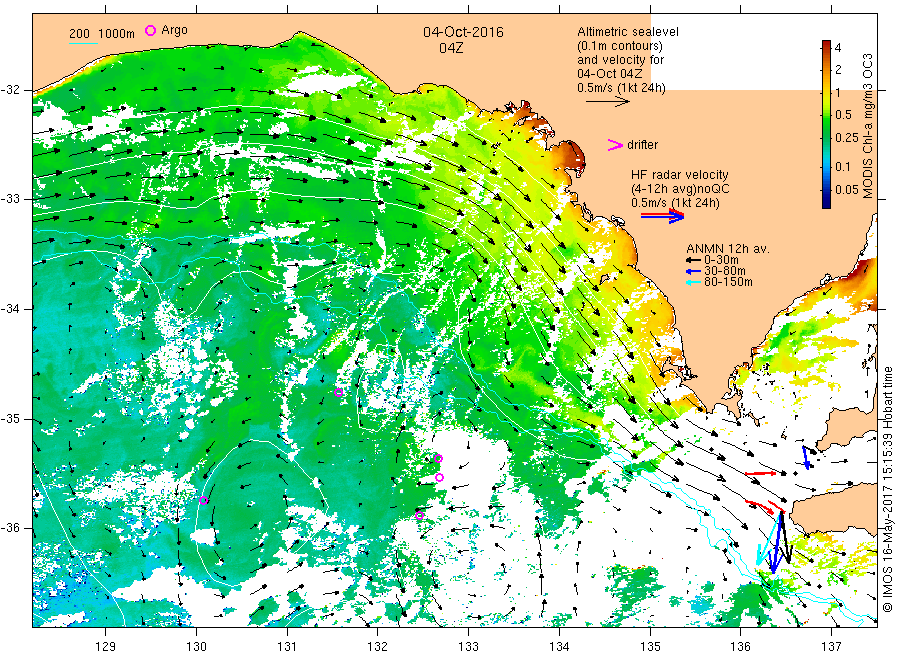Click the '0.25' colorbar tick label
The height and width of the screenshot is (660, 900).
[x=847, y=138]
